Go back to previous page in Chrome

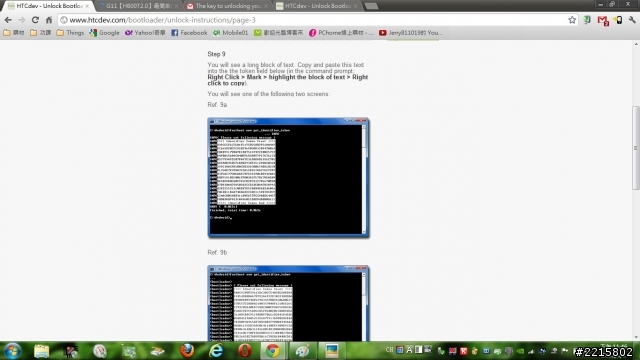tap(8, 20)
